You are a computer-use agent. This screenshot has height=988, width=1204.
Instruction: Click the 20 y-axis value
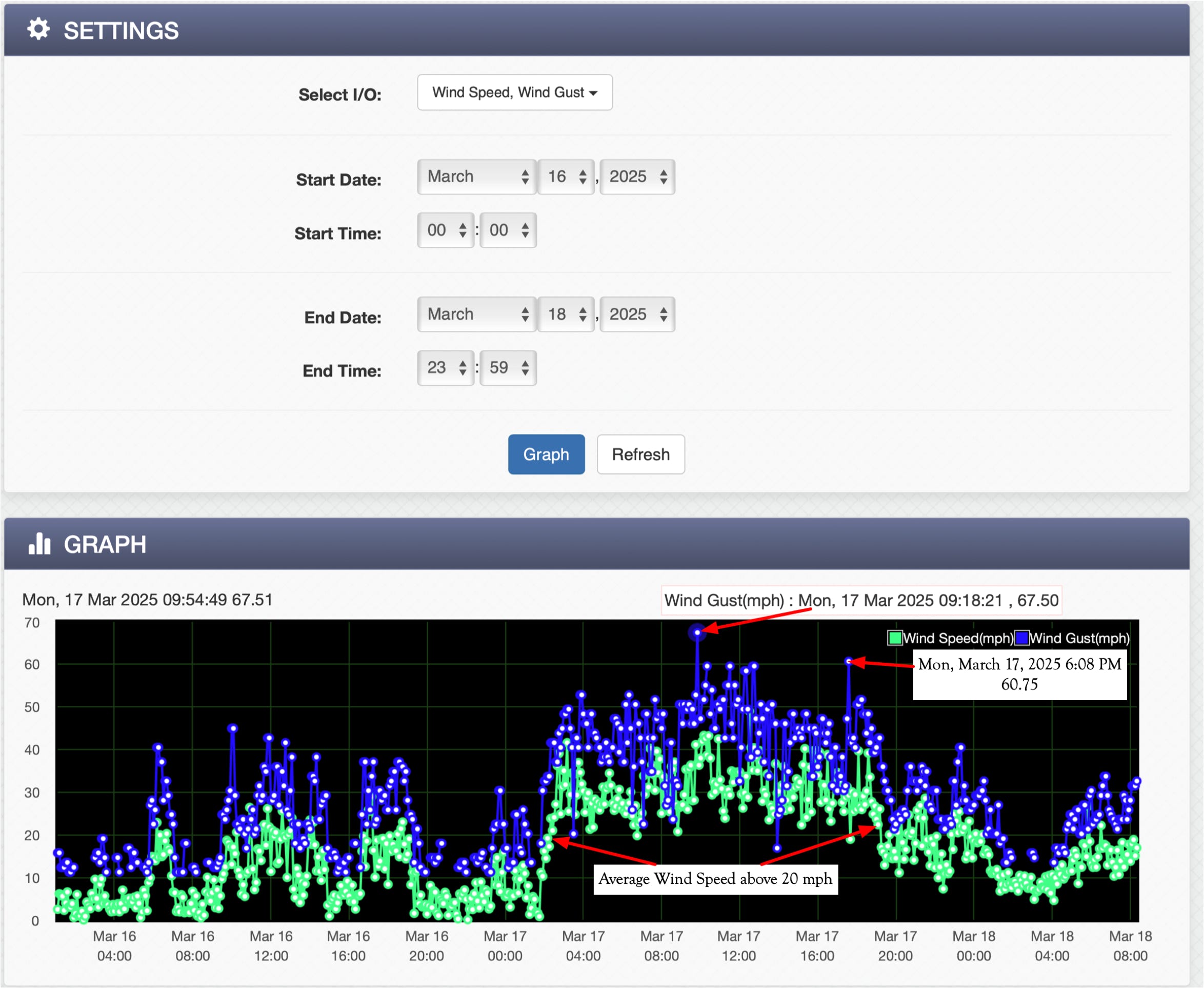click(32, 836)
